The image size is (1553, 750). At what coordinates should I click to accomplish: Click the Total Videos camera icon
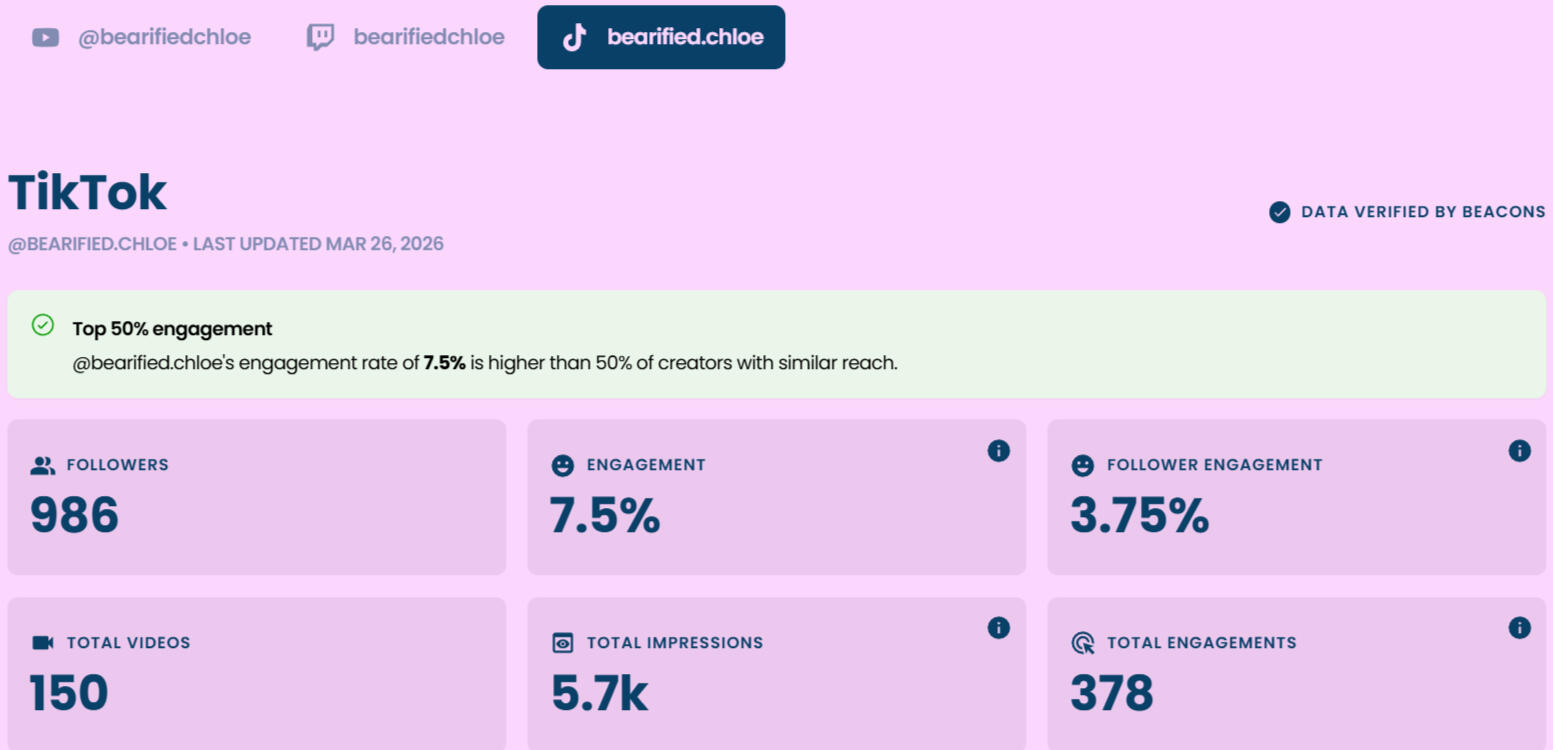tap(43, 643)
